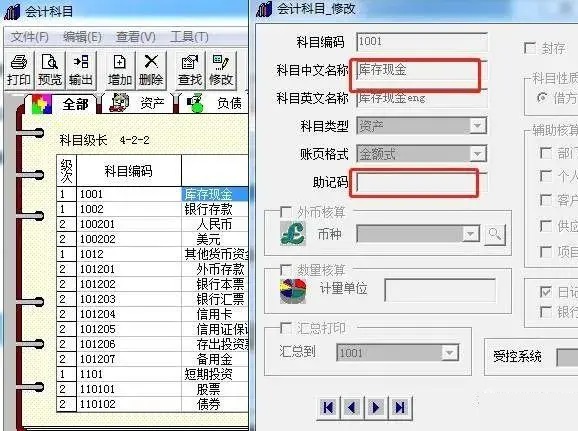Click the 科目中文名称 input field
578x431 pixels.
(x=422, y=70)
